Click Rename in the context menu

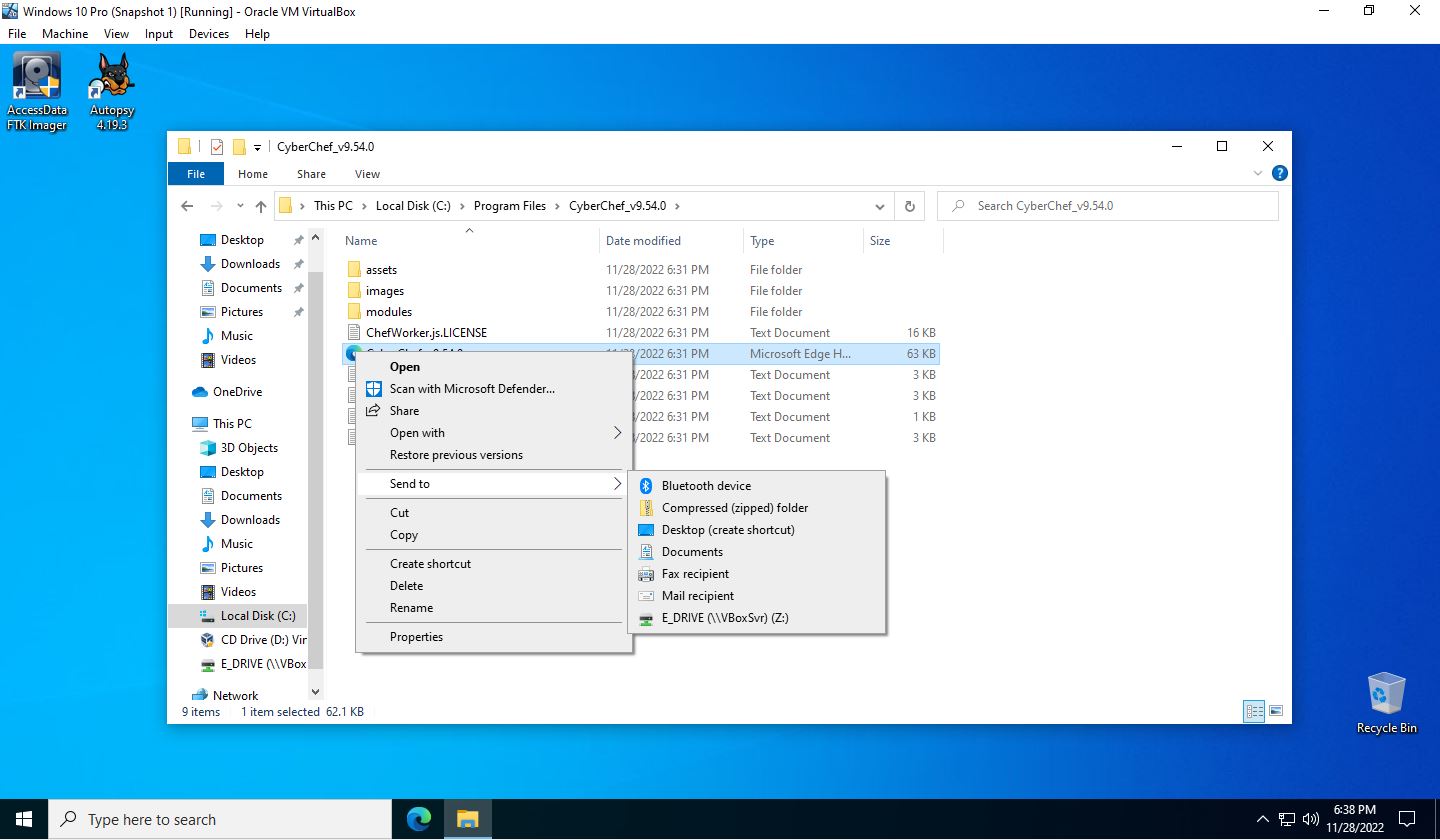click(x=494, y=608)
